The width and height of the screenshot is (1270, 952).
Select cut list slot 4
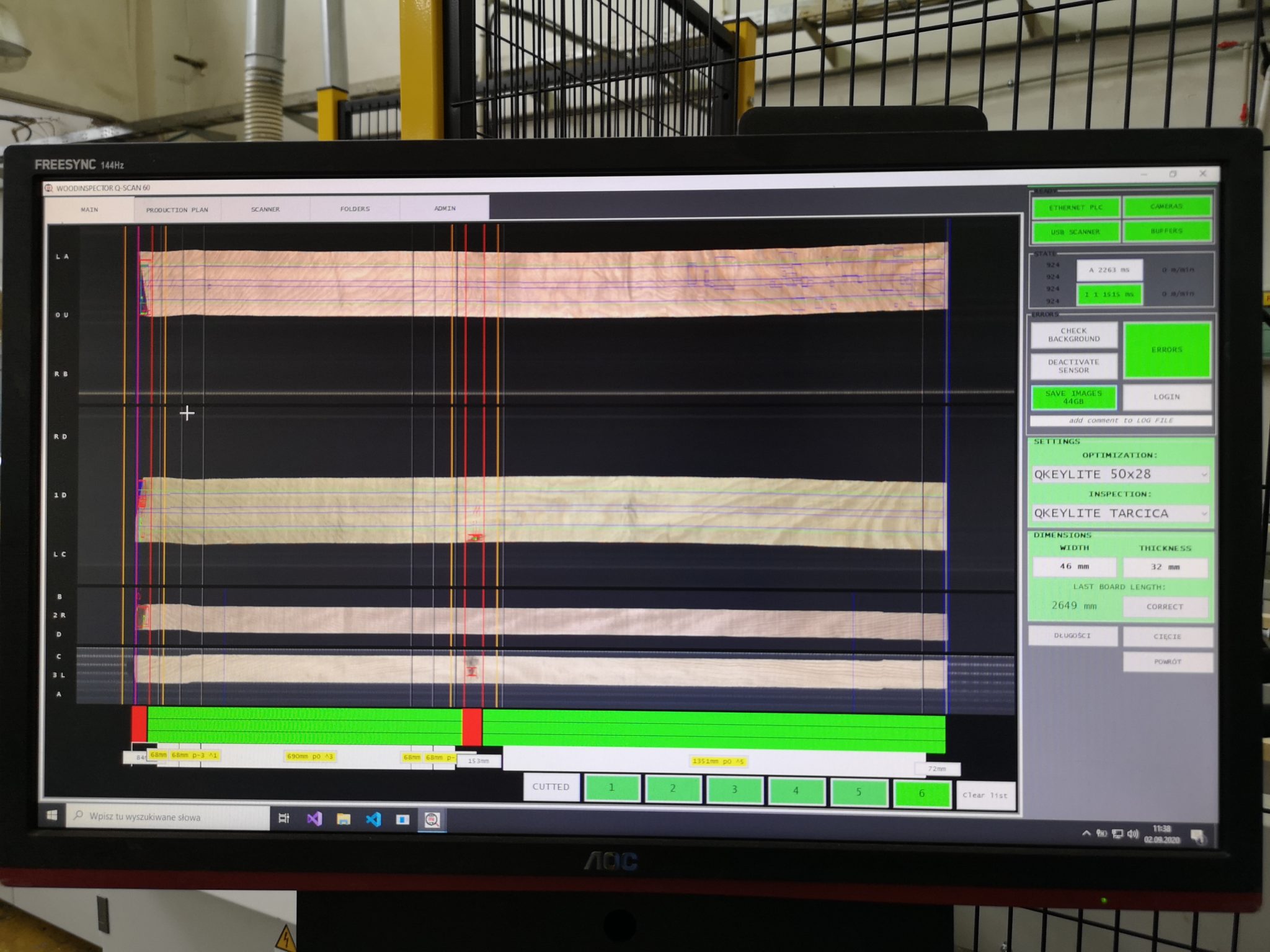coord(796,791)
